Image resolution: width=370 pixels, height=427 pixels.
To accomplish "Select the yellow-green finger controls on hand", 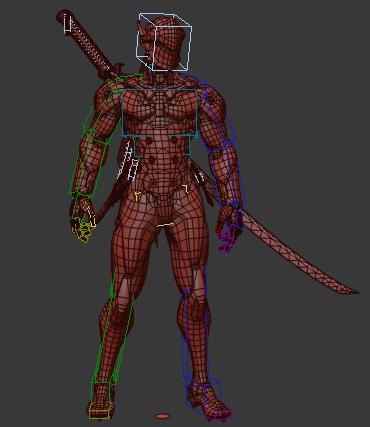I will (x=82, y=229).
